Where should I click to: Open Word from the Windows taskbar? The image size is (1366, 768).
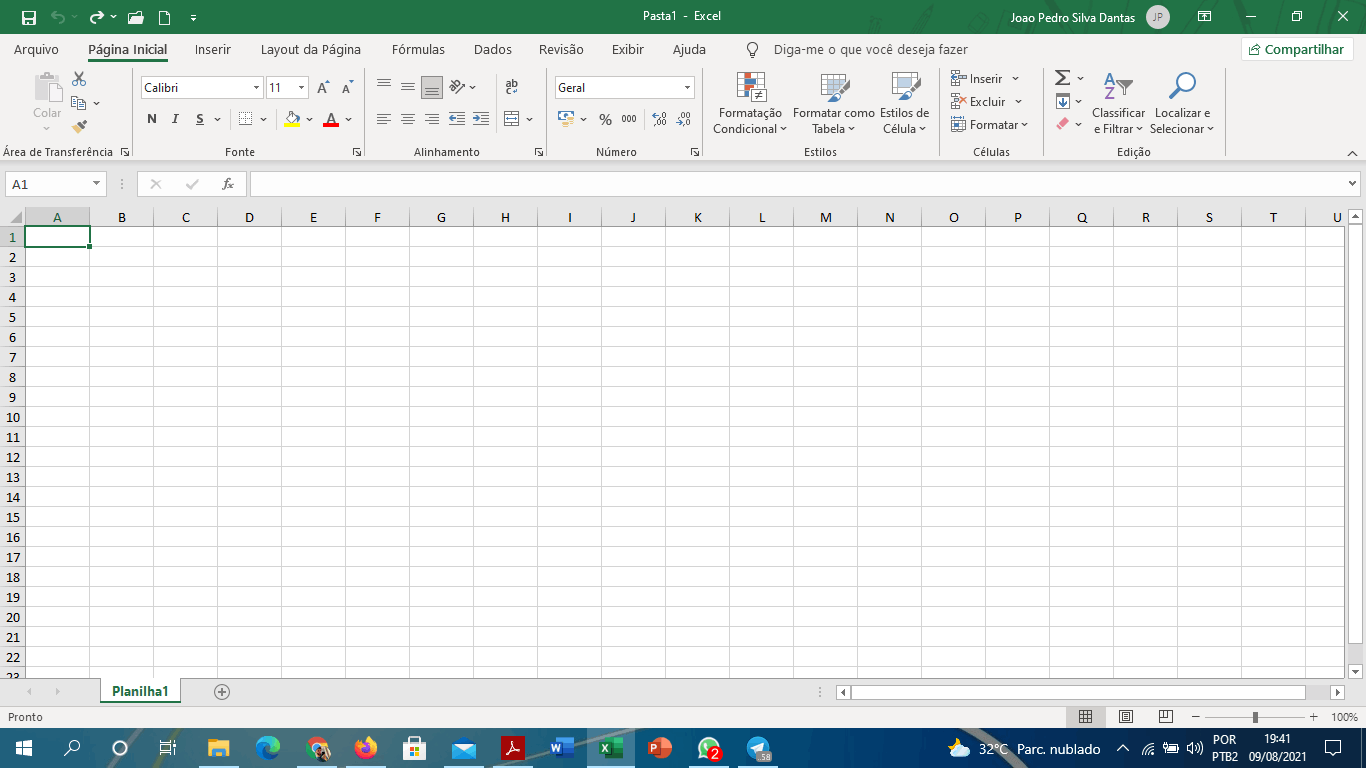click(x=561, y=748)
